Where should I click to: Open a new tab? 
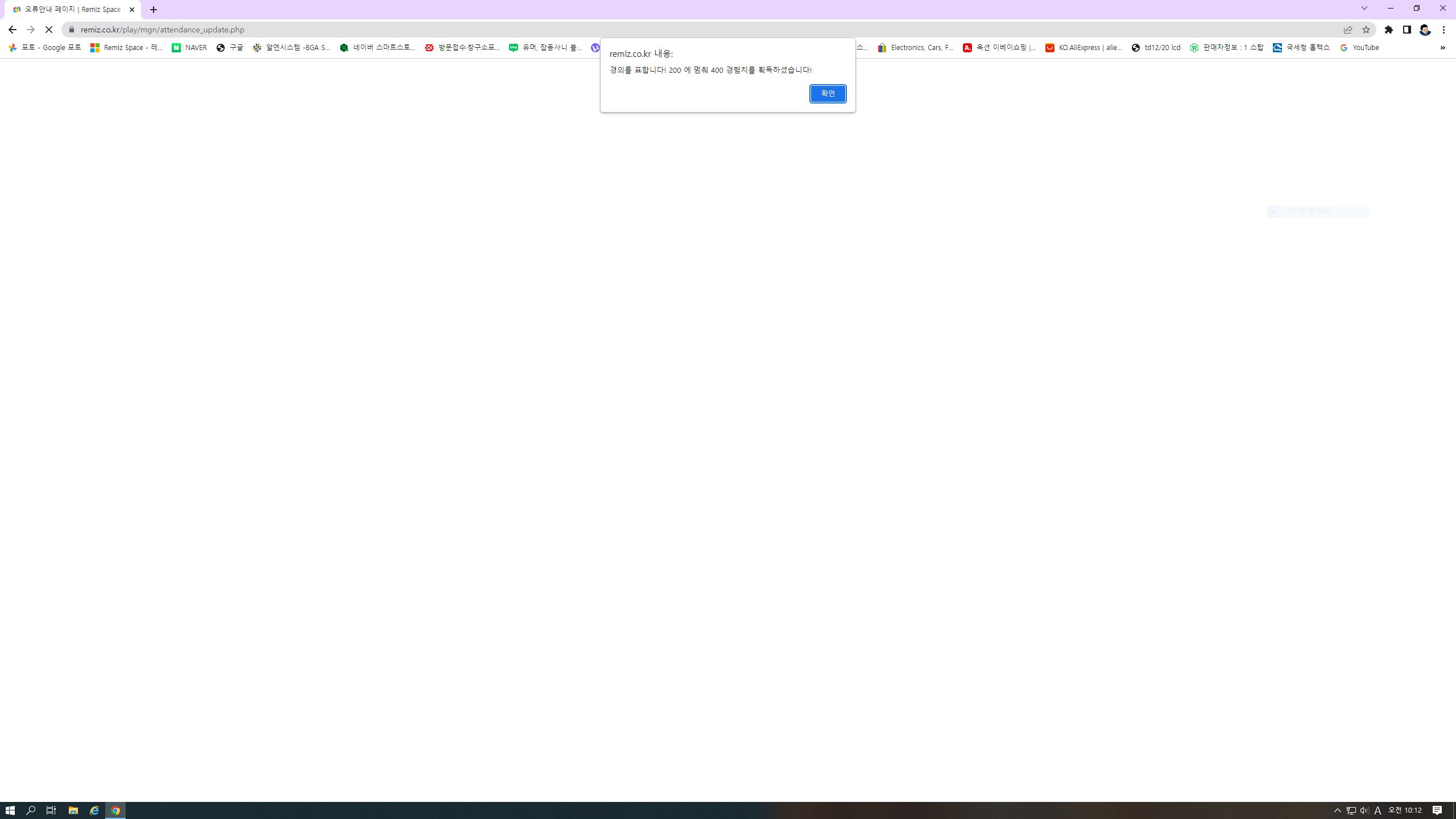pyautogui.click(x=154, y=10)
